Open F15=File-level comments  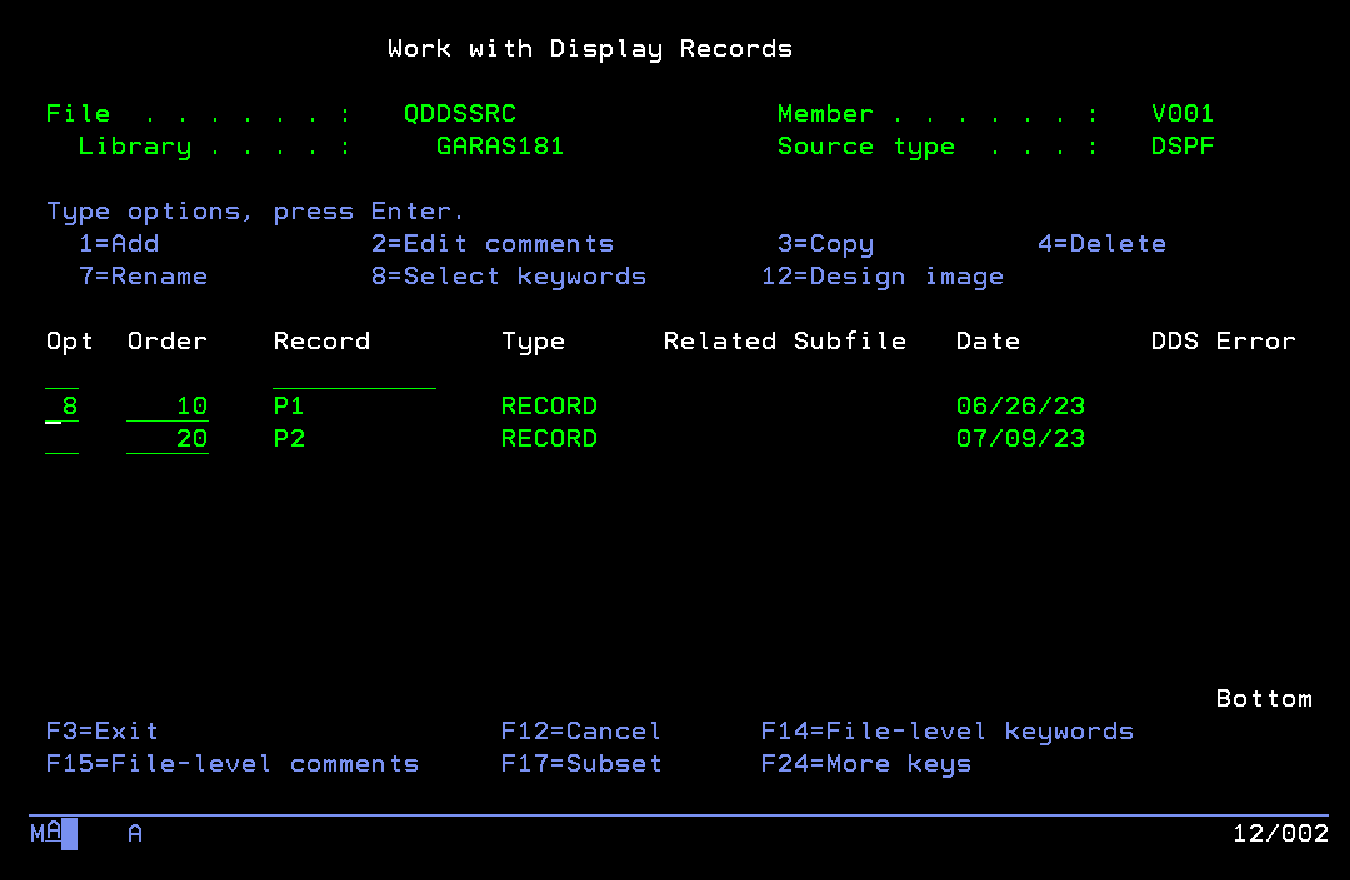(233, 764)
